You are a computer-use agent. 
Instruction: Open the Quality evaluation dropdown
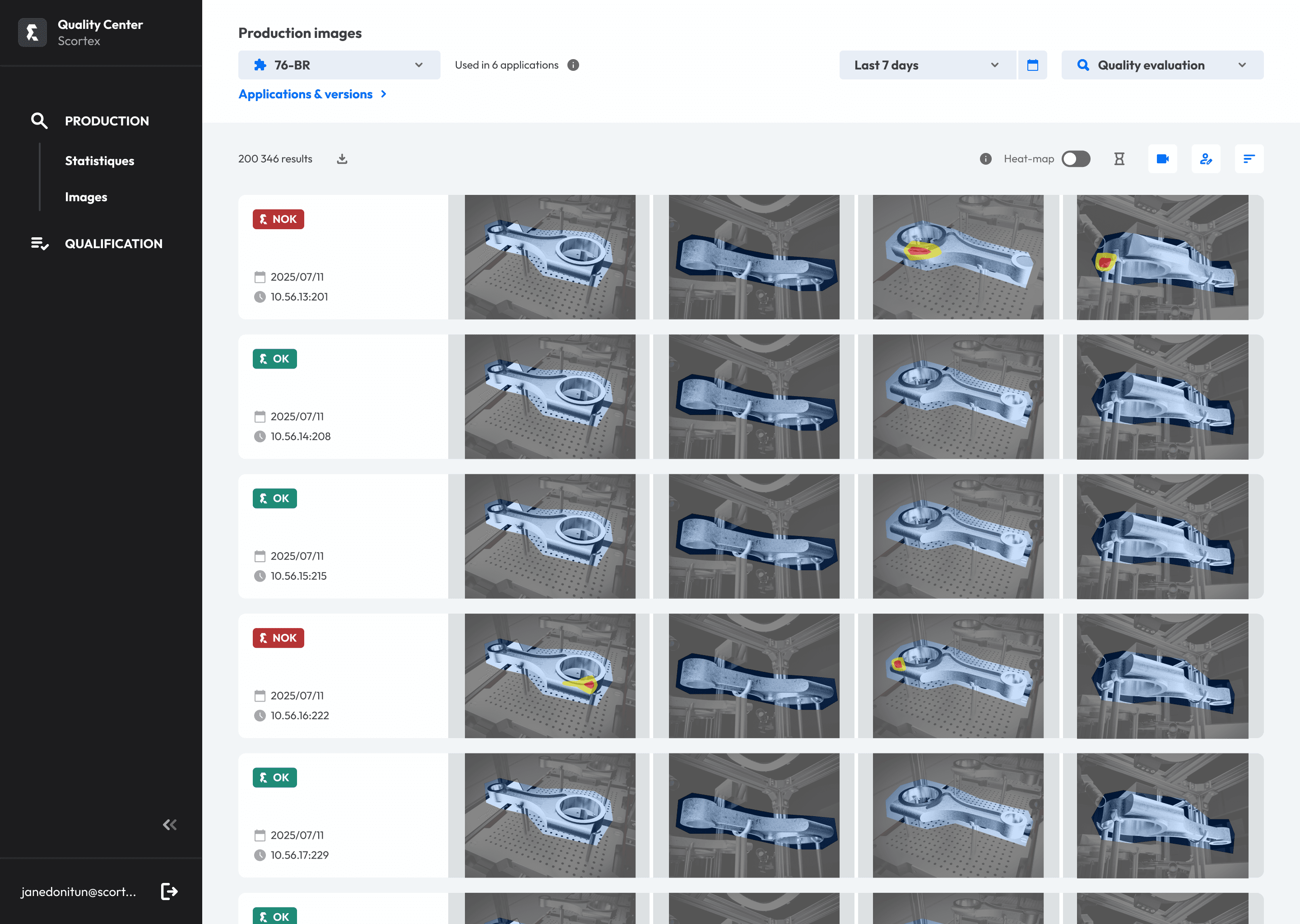click(x=1162, y=65)
